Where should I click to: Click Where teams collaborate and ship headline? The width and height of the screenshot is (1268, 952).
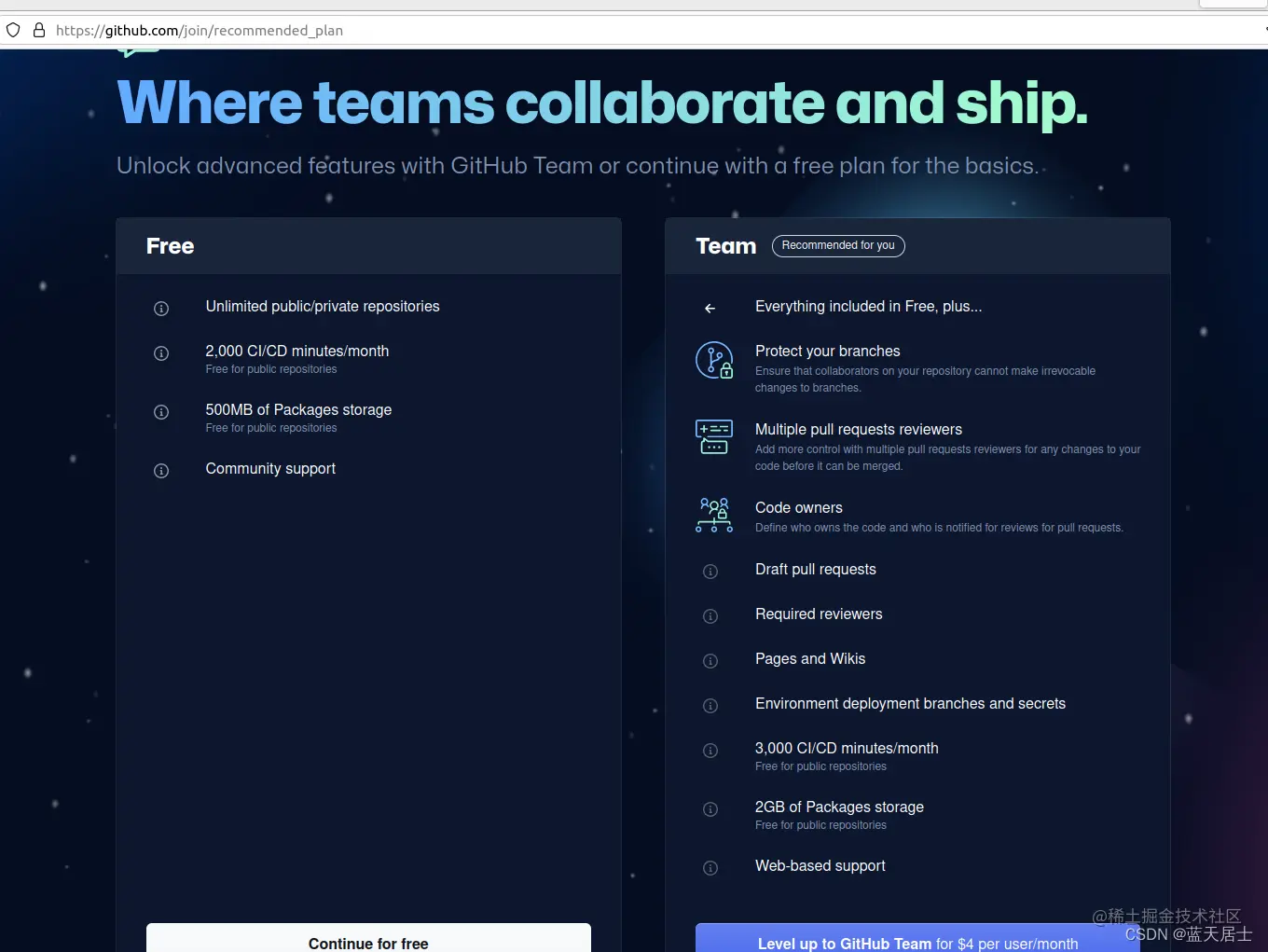[602, 103]
